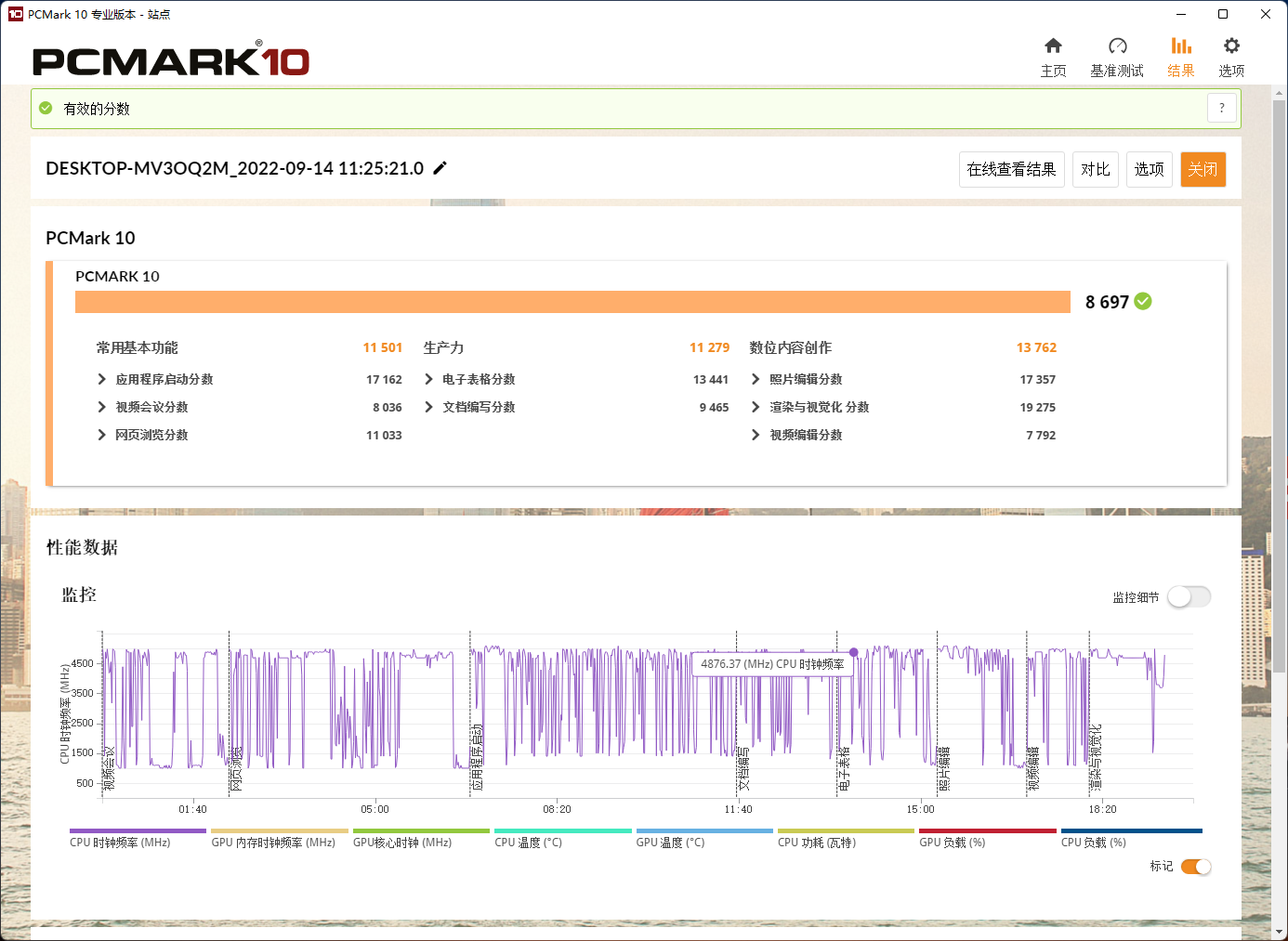Click the 文档编写 marker on the chart
Image resolution: width=1288 pixels, height=941 pixels.
click(x=743, y=768)
